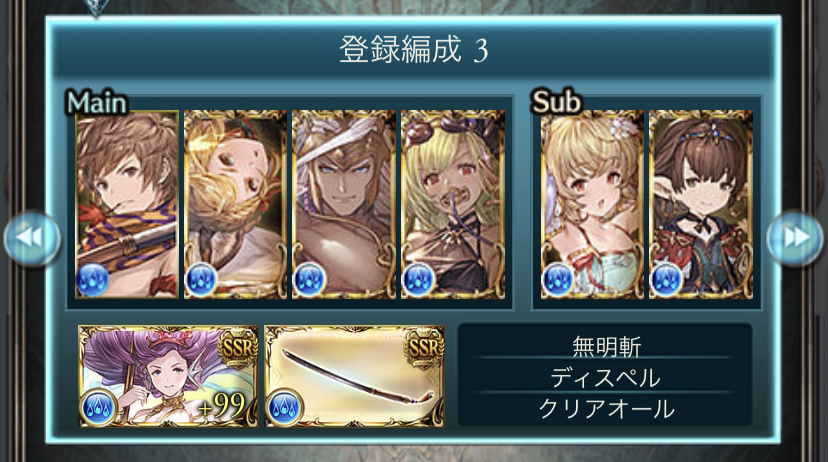Click water element icon on main character

tap(93, 279)
